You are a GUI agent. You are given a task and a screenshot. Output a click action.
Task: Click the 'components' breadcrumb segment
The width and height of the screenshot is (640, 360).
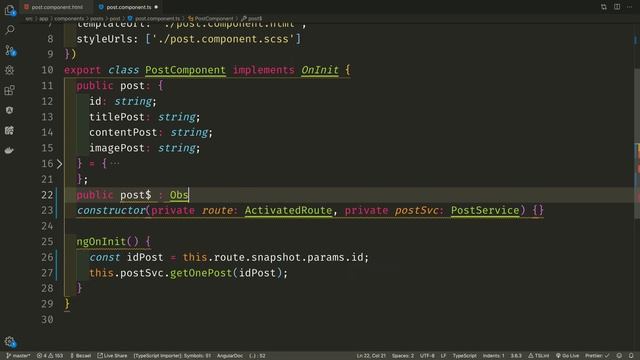coord(69,18)
